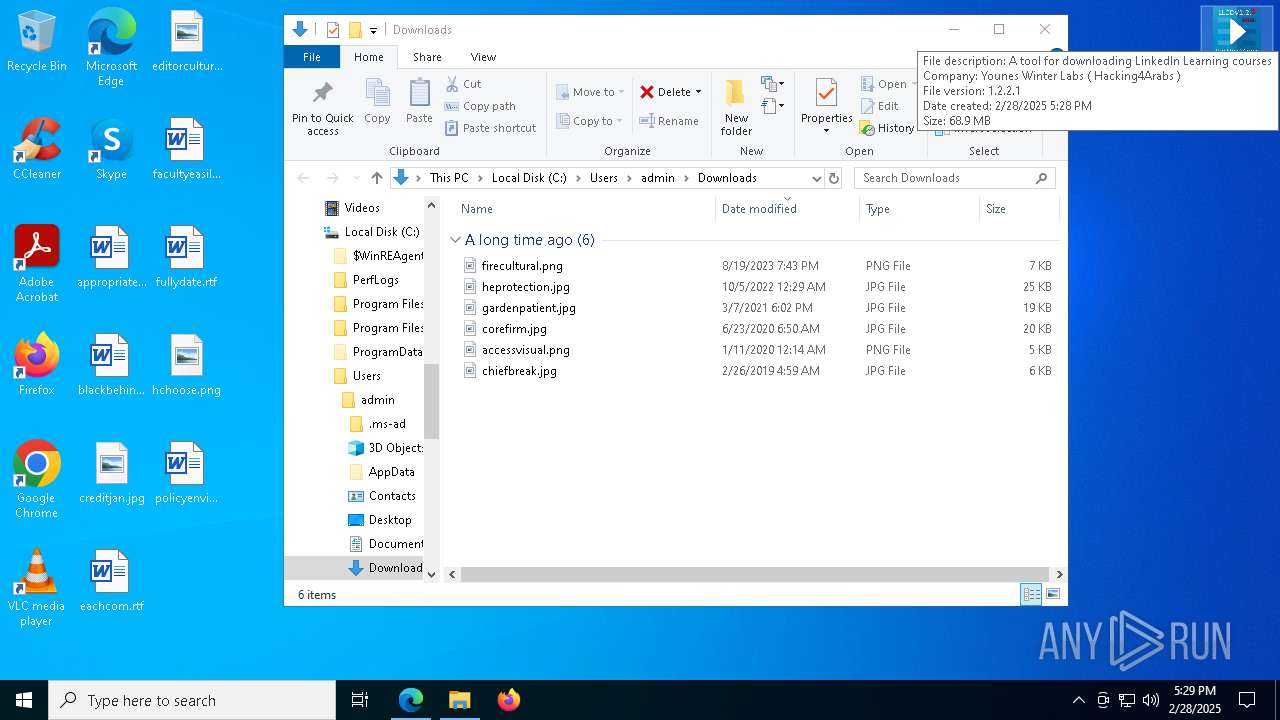Select Paste shortcut in the ribbon
The height and width of the screenshot is (720, 1280).
coord(491,128)
